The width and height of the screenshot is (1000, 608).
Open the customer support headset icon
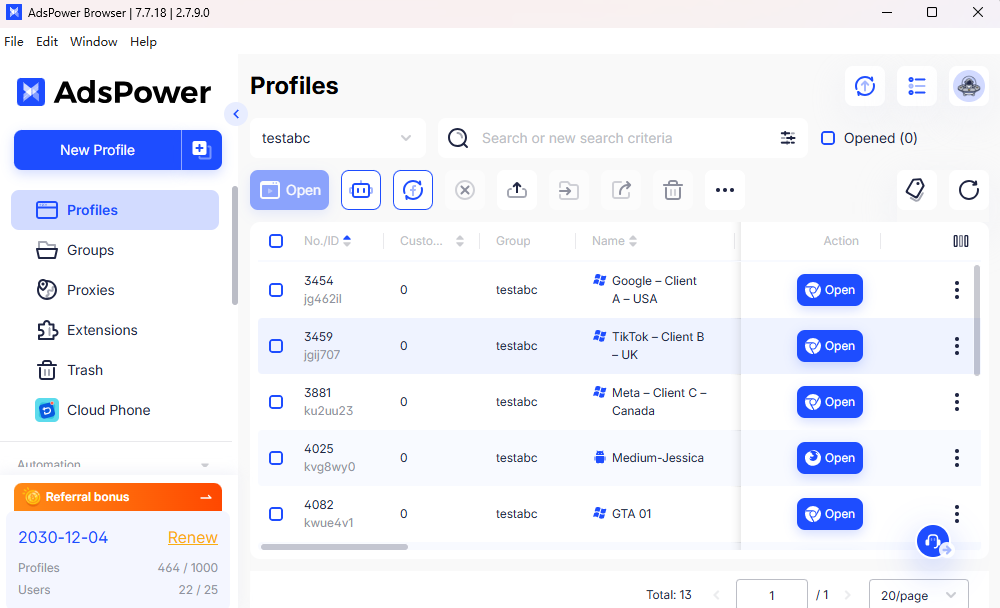(x=933, y=542)
